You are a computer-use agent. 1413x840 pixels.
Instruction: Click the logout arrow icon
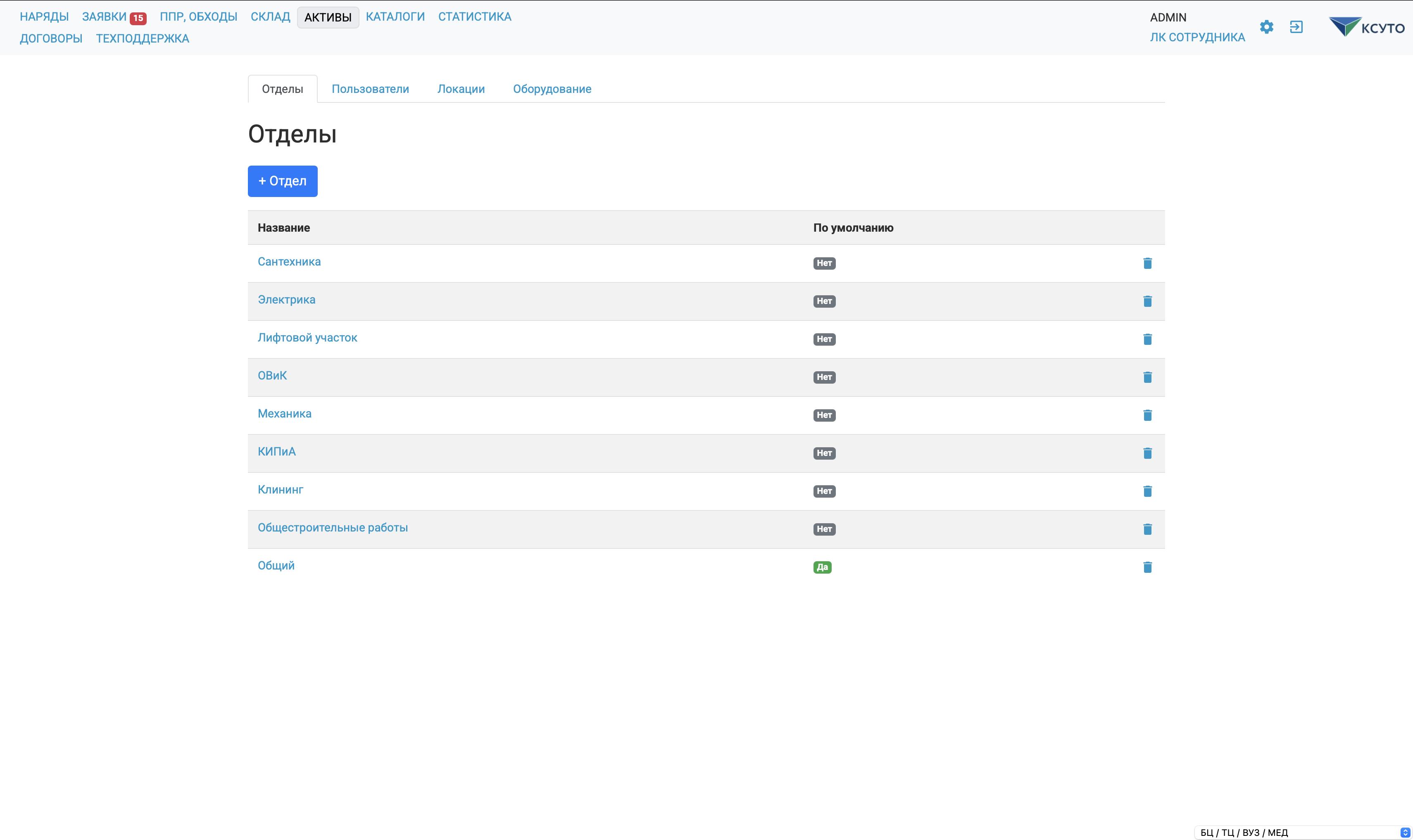1296,26
